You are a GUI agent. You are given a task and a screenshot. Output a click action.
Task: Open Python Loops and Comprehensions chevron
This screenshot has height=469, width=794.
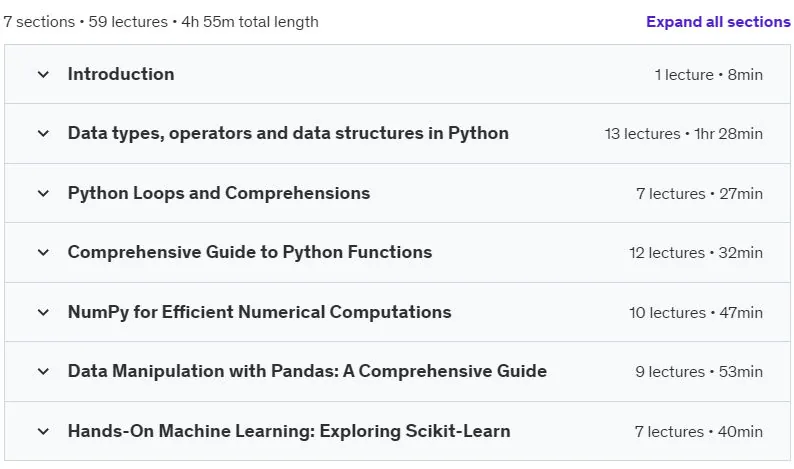pyautogui.click(x=44, y=193)
